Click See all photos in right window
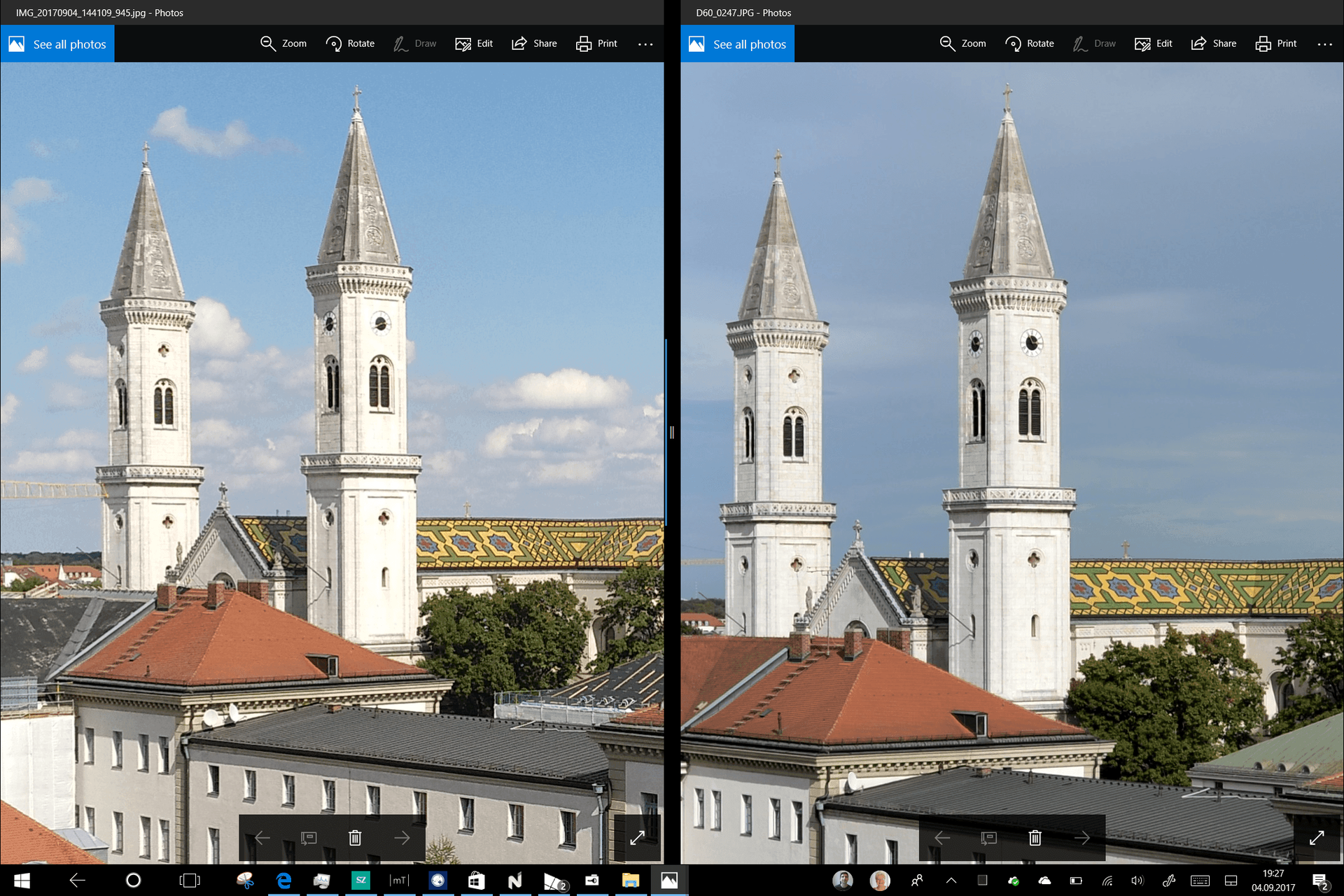Image resolution: width=1344 pixels, height=896 pixels. click(x=737, y=44)
